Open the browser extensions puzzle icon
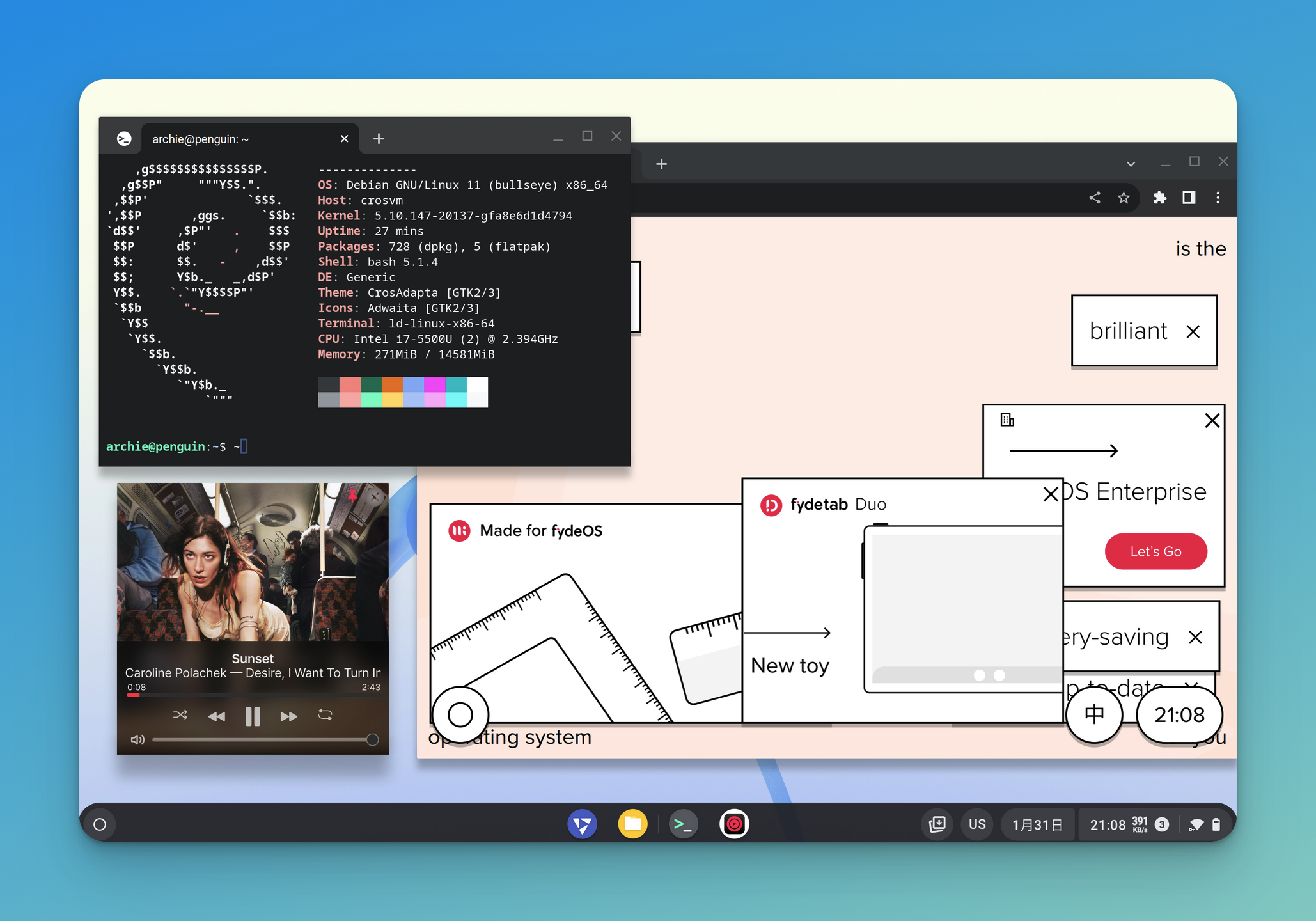 point(1160,198)
